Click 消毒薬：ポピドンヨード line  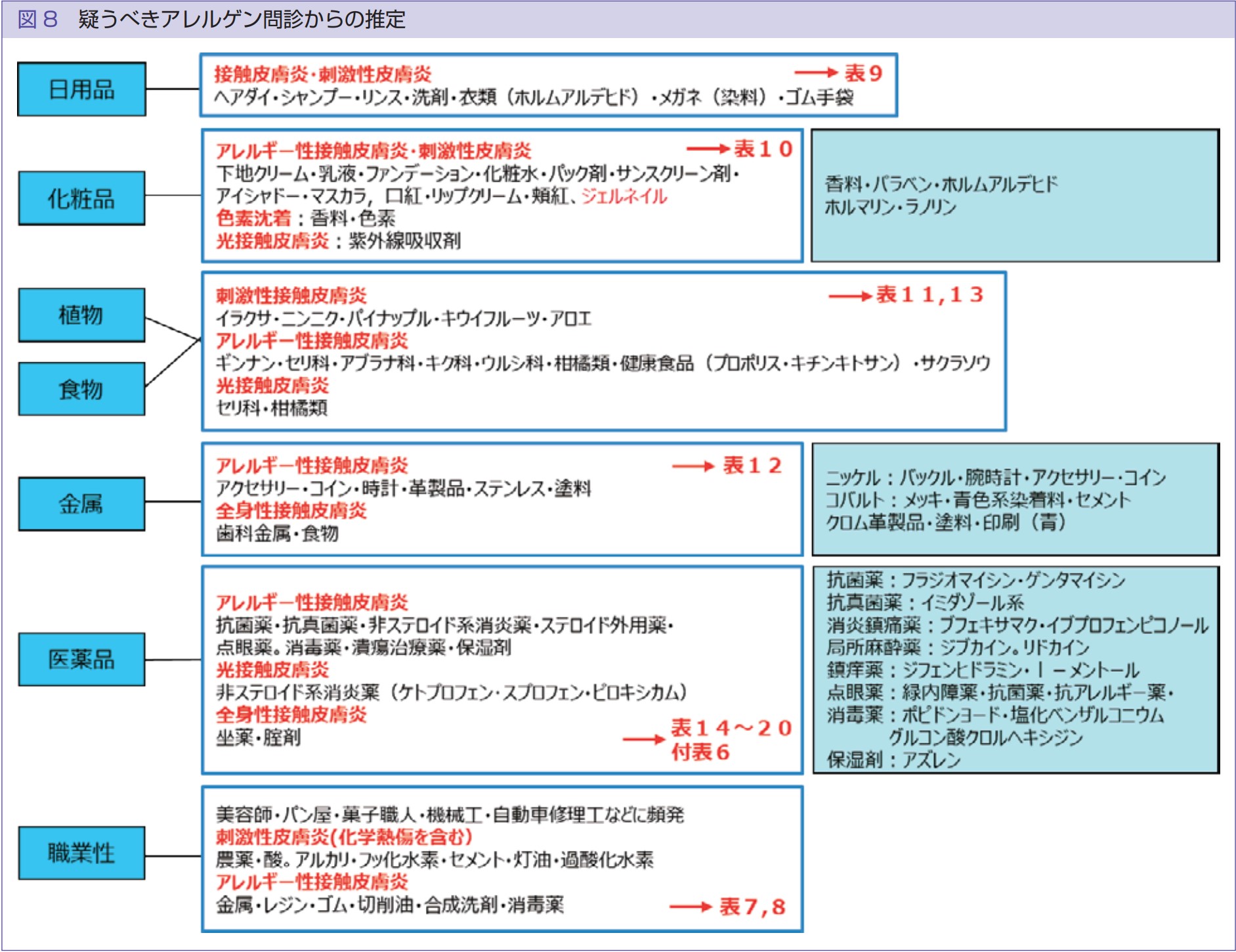tap(995, 714)
